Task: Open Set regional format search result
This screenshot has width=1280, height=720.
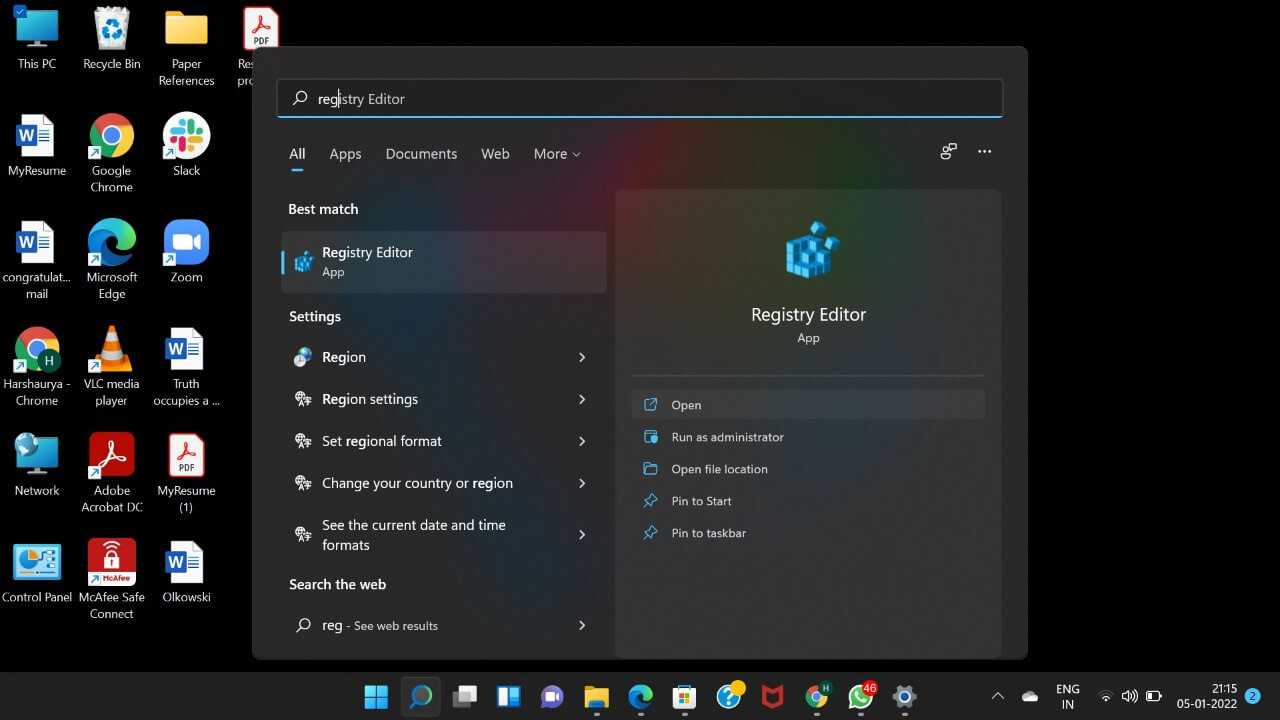Action: tap(444, 441)
